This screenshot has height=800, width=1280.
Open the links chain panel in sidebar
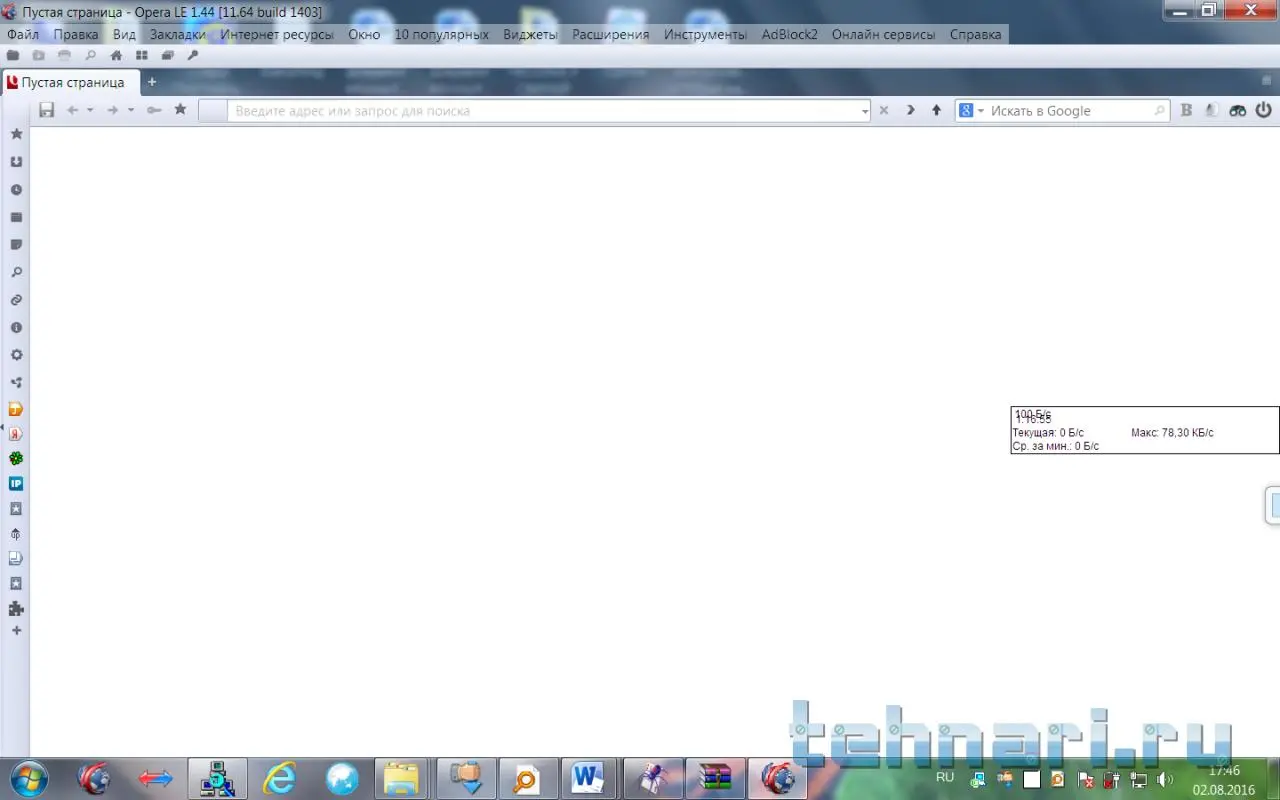[16, 300]
